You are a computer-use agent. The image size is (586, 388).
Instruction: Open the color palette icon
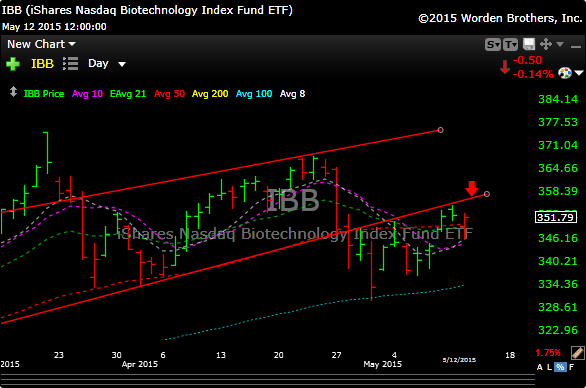(565, 73)
